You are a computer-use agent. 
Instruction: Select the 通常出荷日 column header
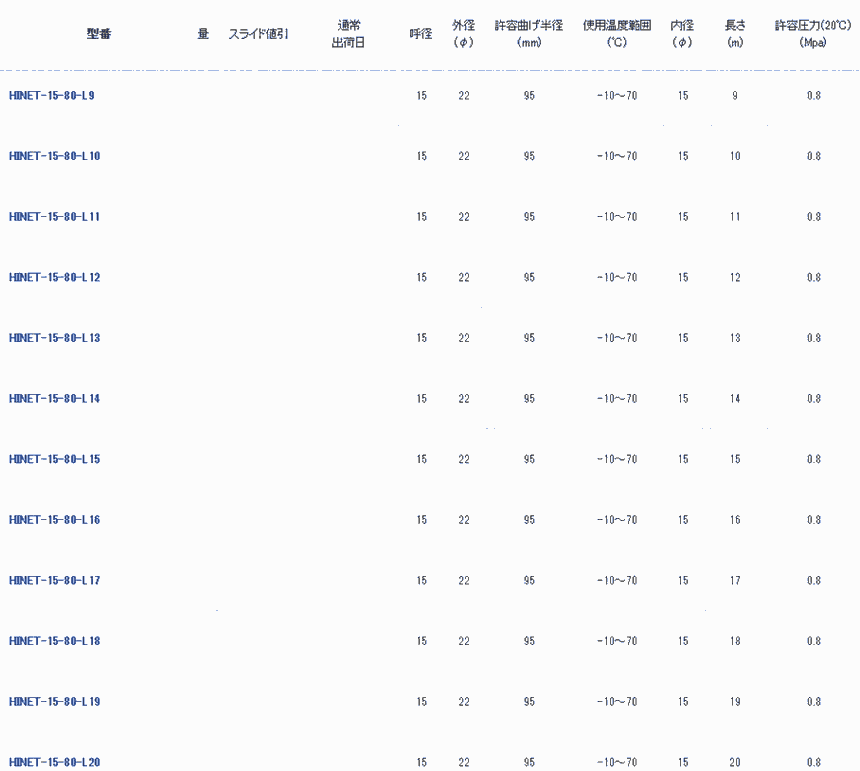tap(348, 34)
